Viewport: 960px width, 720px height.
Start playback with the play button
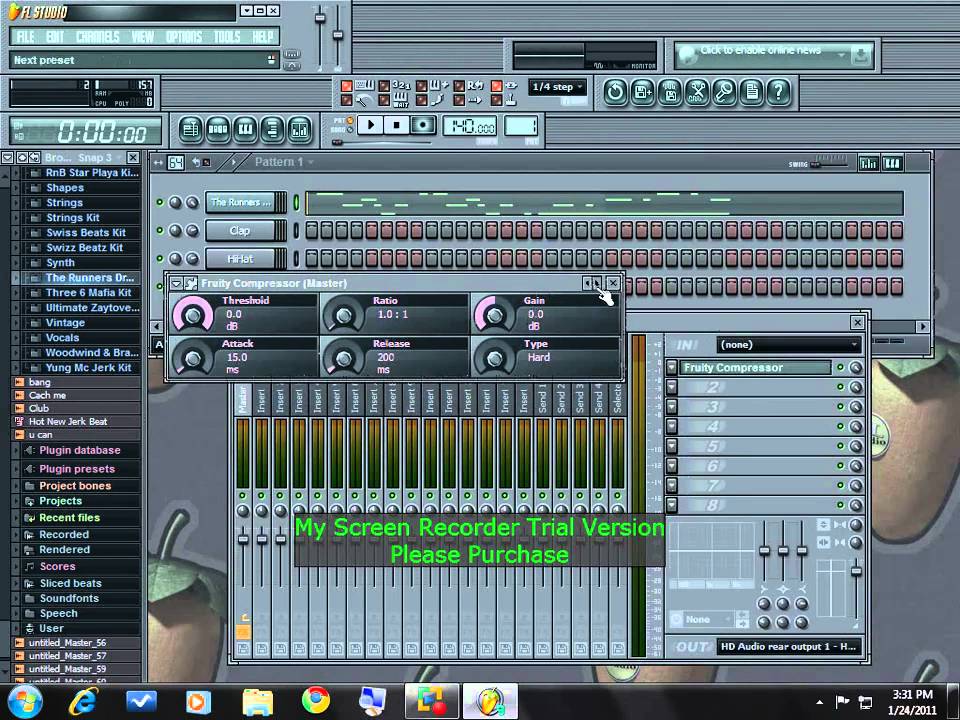pos(371,126)
